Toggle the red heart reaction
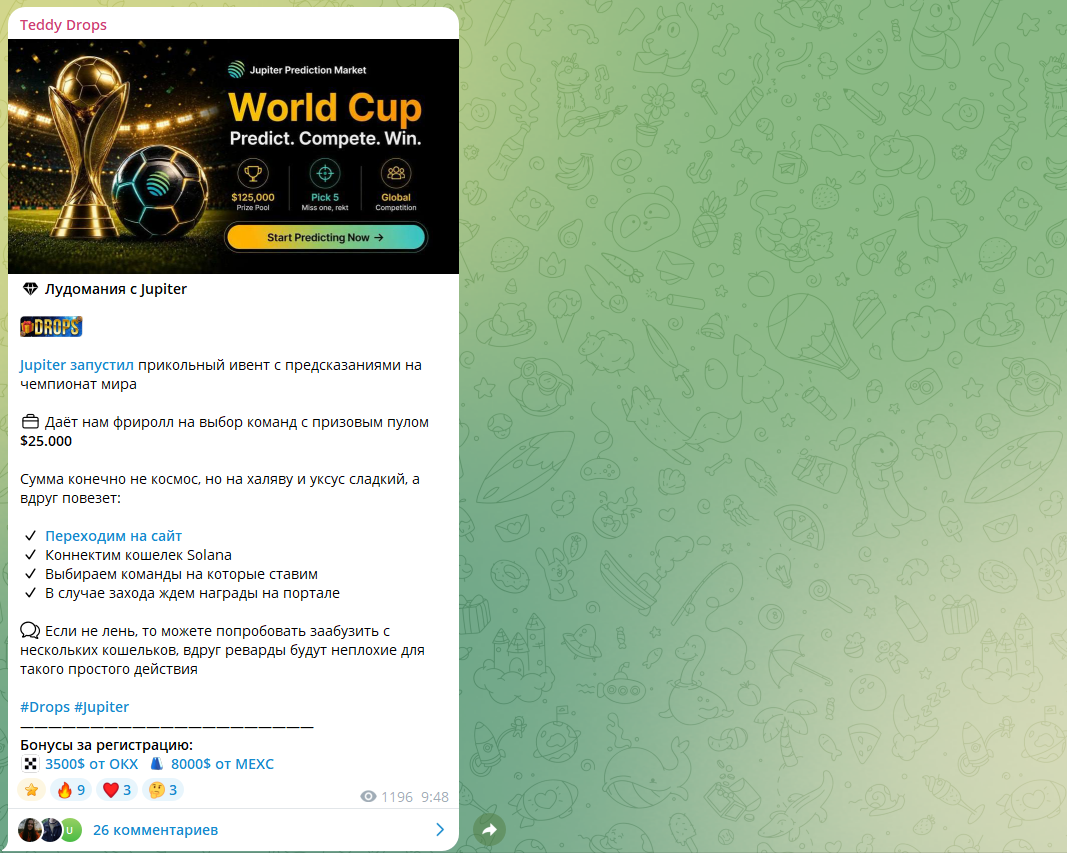The image size is (1067, 855). click(x=117, y=790)
